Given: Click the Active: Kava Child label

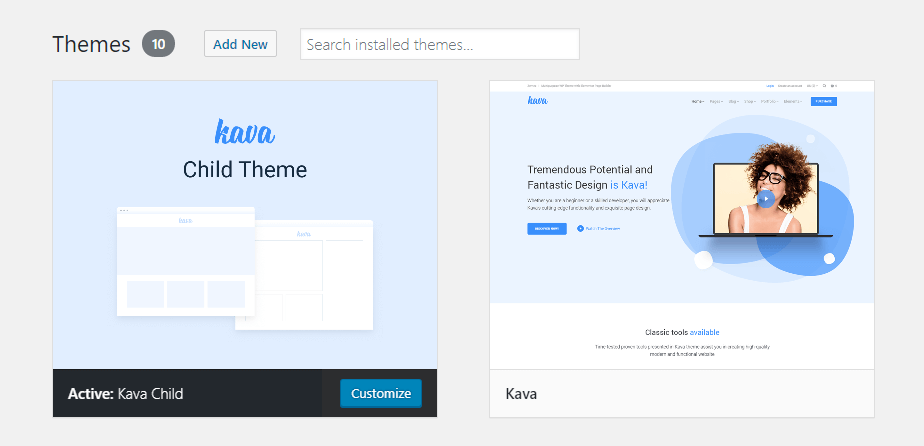Looking at the screenshot, I should pos(126,394).
